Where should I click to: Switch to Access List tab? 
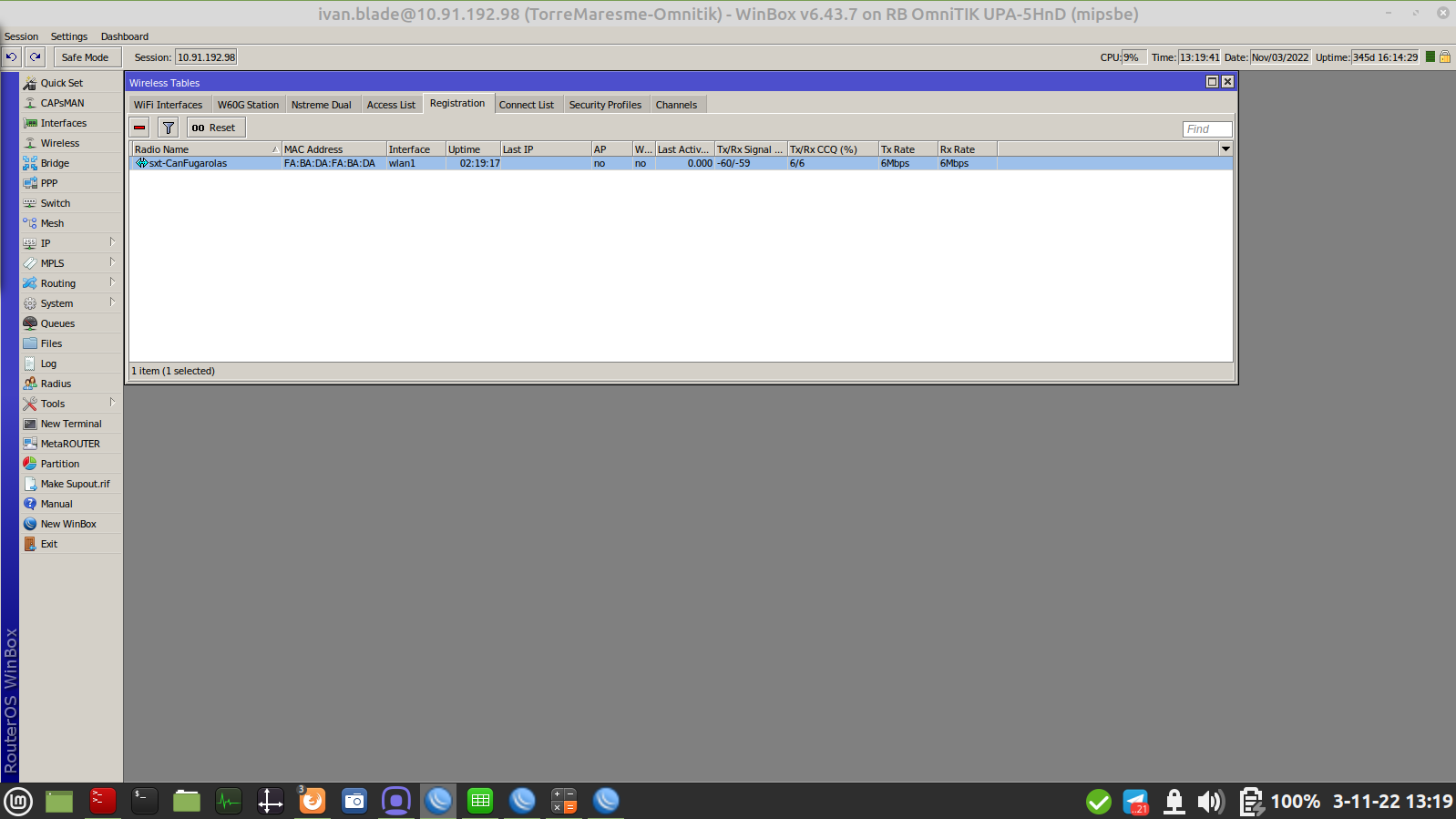coord(391,105)
